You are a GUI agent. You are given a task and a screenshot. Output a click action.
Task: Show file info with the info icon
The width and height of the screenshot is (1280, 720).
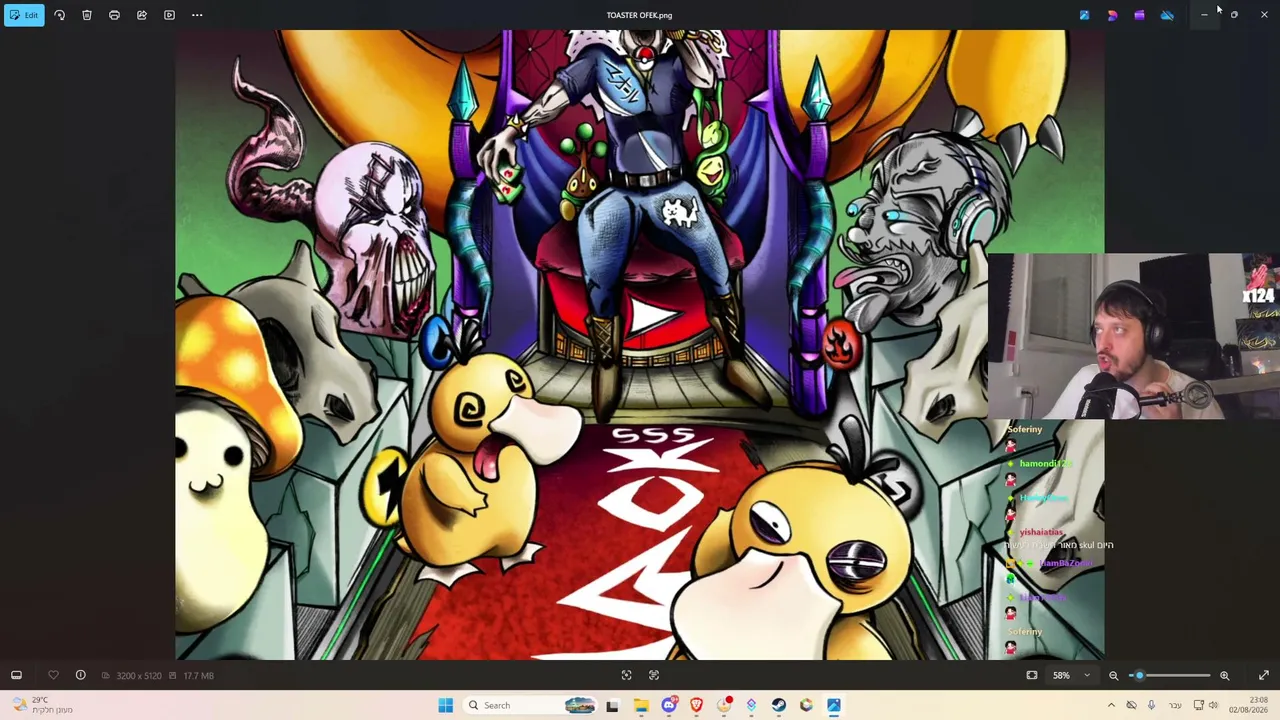coord(81,675)
